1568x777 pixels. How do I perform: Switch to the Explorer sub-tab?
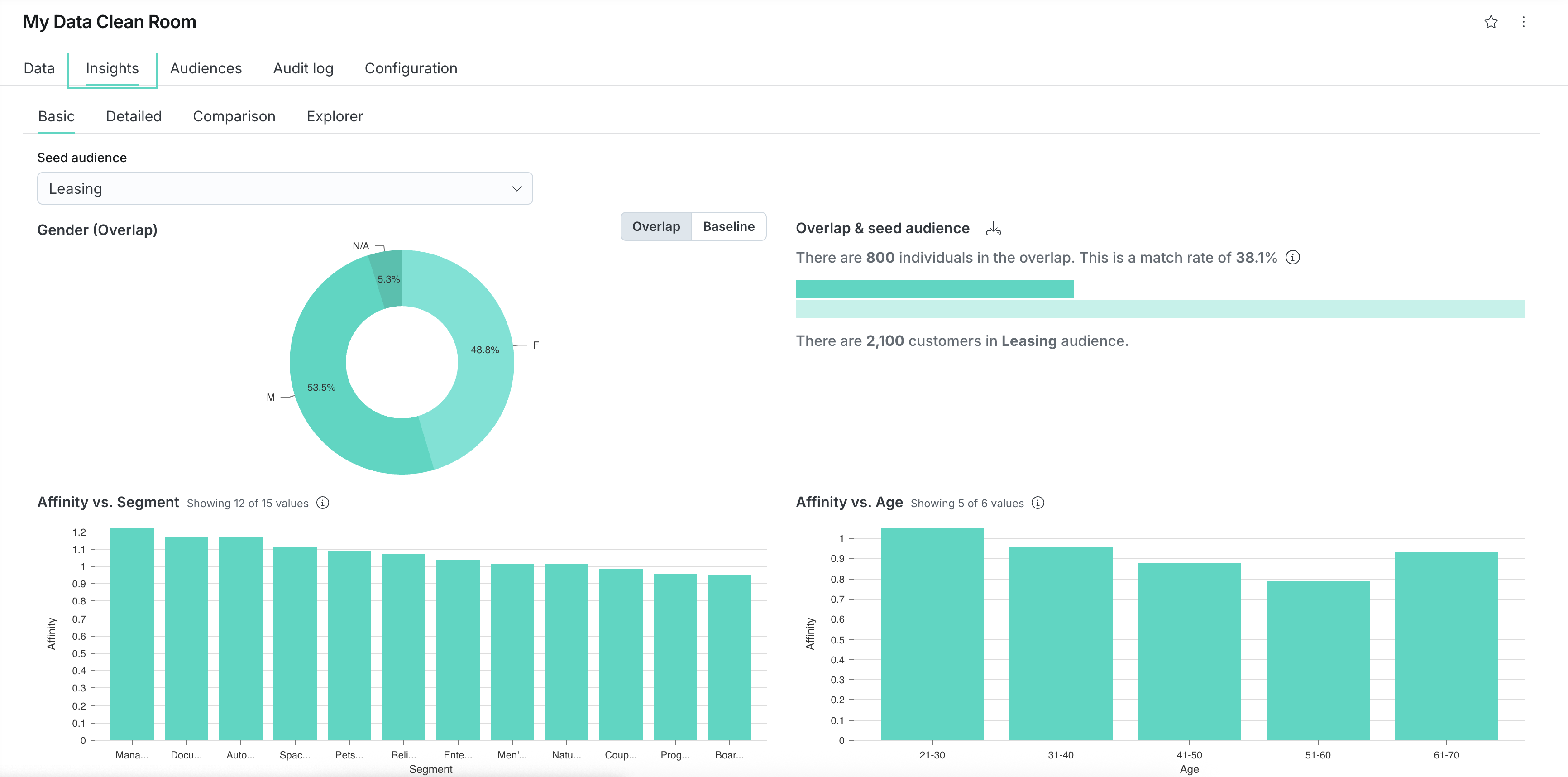[x=334, y=116]
